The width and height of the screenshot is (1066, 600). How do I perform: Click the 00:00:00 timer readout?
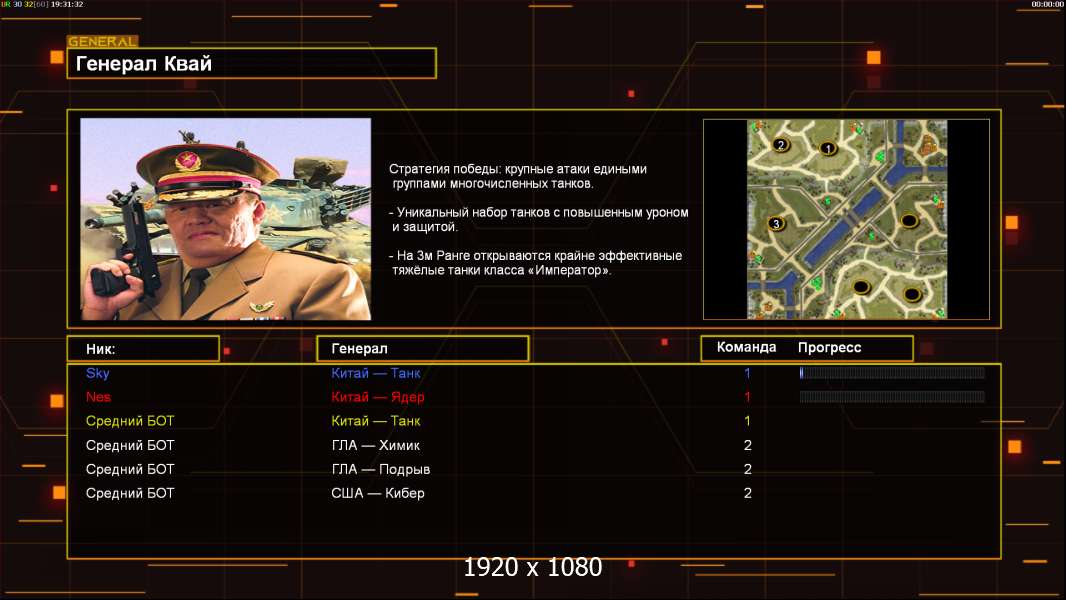tap(1048, 4)
